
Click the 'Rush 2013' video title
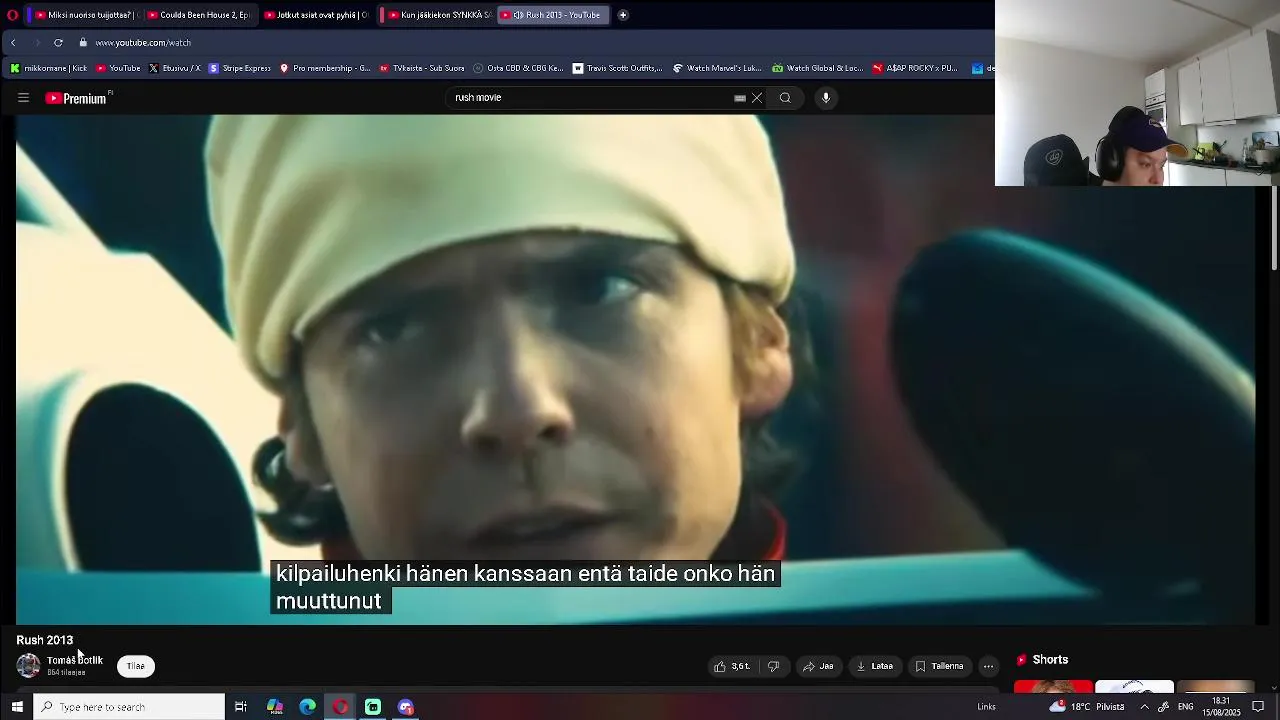click(x=45, y=640)
